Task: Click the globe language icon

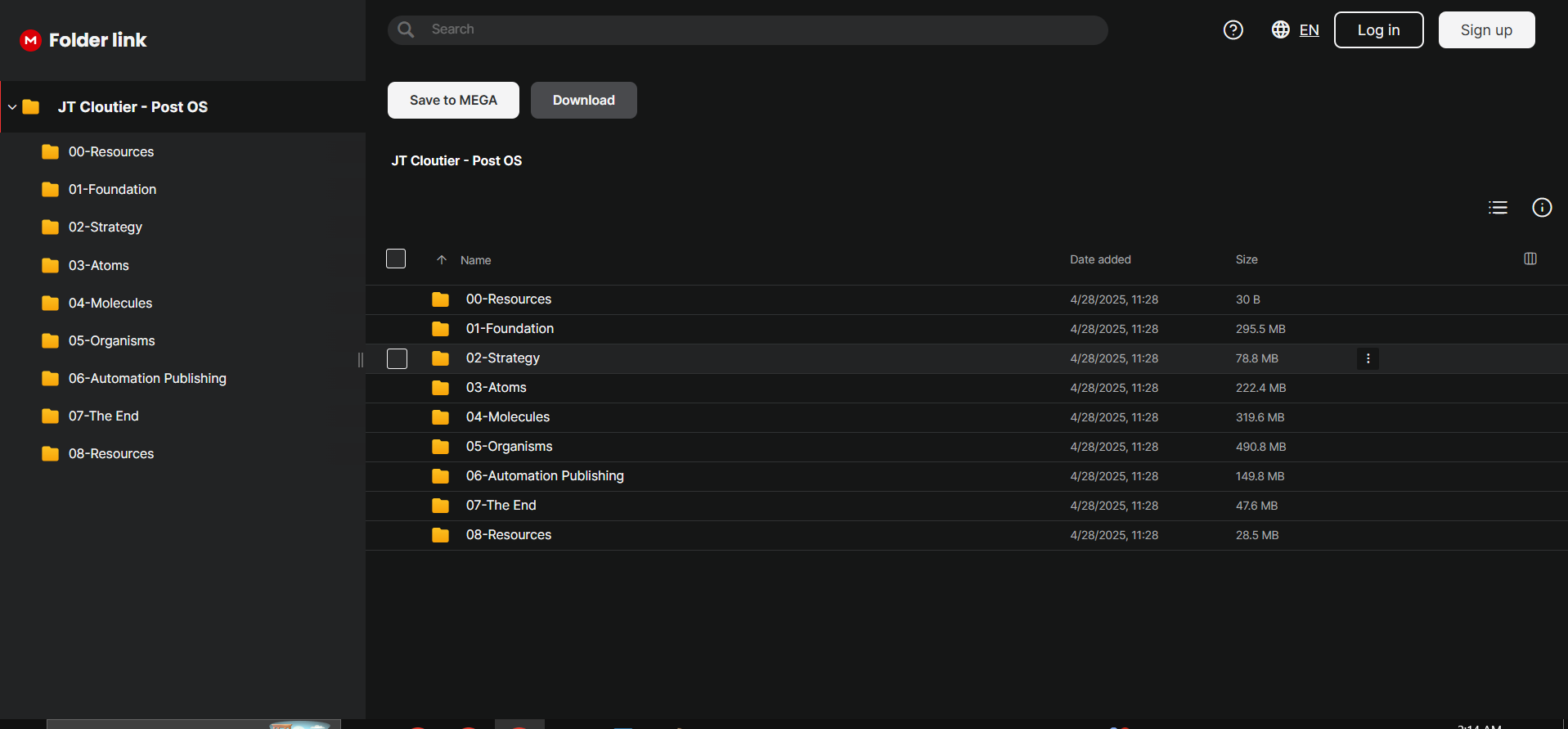Action: coord(1280,29)
